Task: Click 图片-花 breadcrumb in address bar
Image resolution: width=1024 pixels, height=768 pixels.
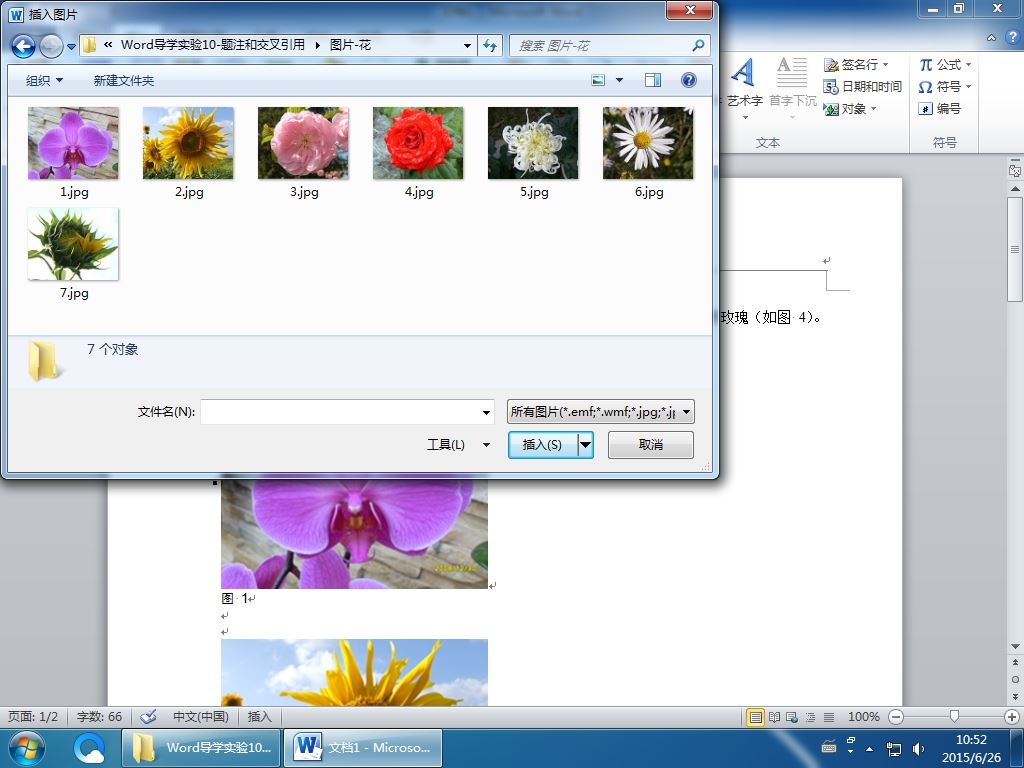Action: click(350, 45)
